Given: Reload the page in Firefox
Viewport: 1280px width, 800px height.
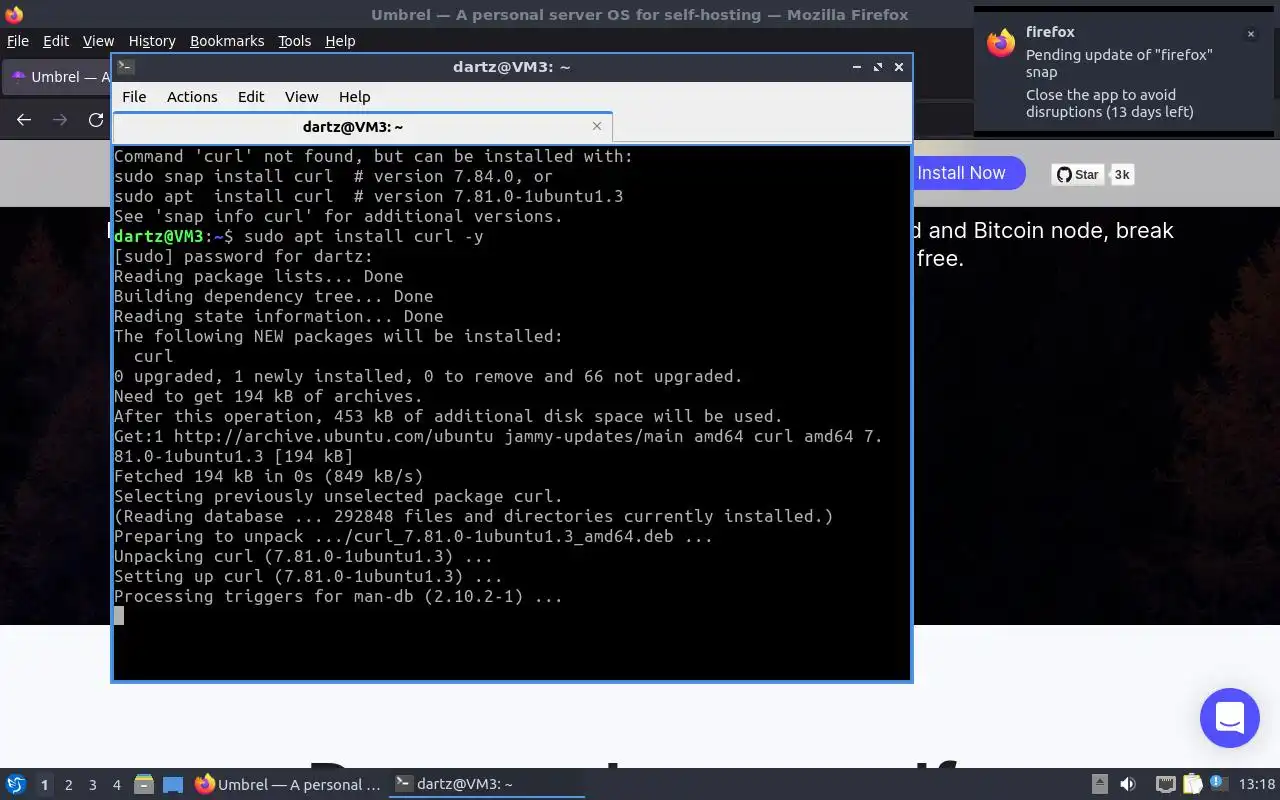Looking at the screenshot, I should (x=96, y=120).
